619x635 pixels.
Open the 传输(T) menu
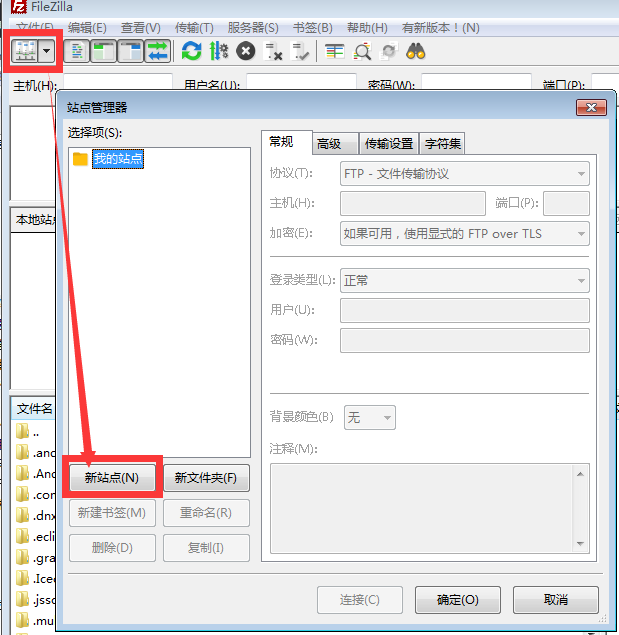(194, 28)
